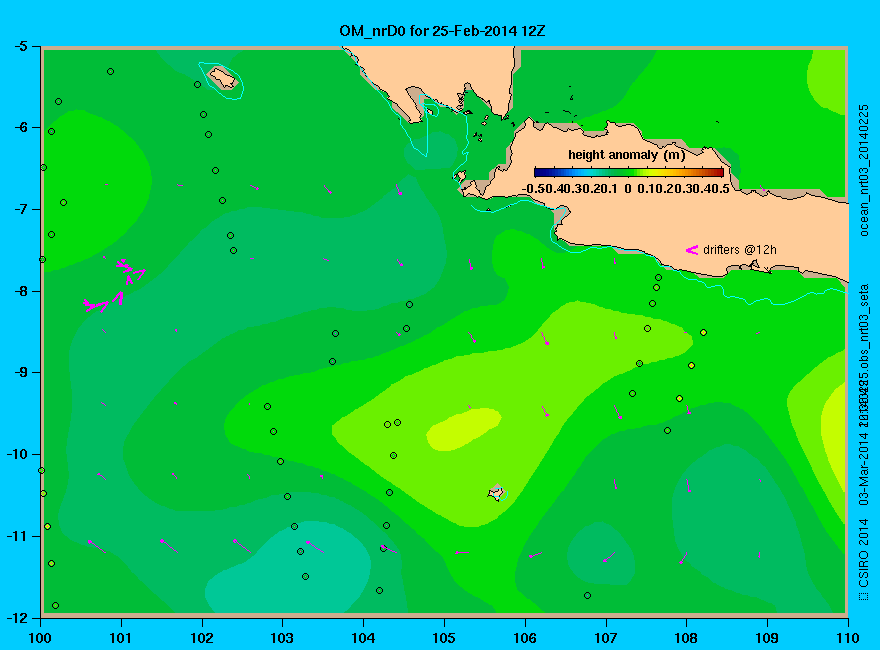The width and height of the screenshot is (880, 650).
Task: Click the magenta arrow icon beside 'drifters @12h'
Action: [692, 250]
